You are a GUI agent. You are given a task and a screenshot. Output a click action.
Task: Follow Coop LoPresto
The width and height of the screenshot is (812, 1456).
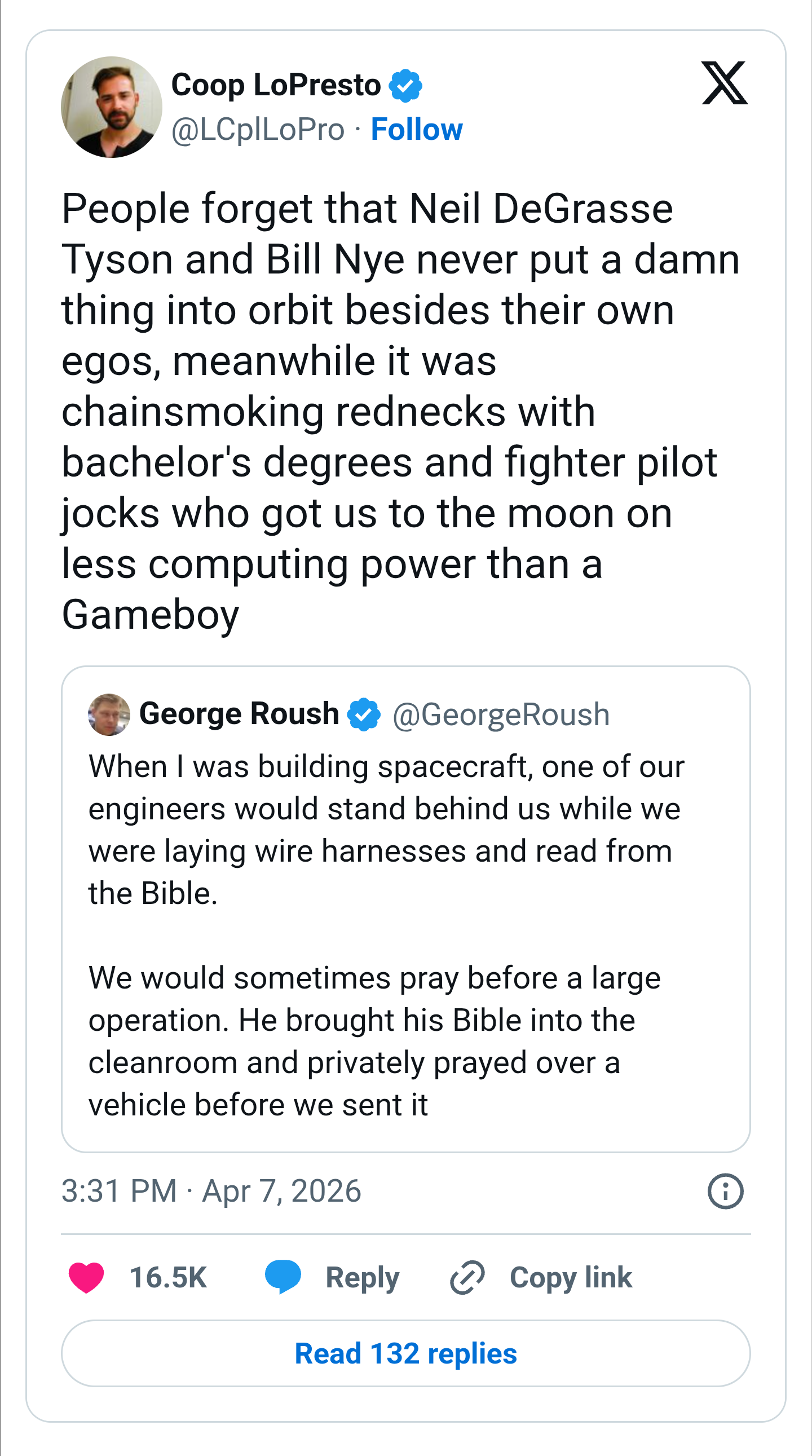coord(417,130)
